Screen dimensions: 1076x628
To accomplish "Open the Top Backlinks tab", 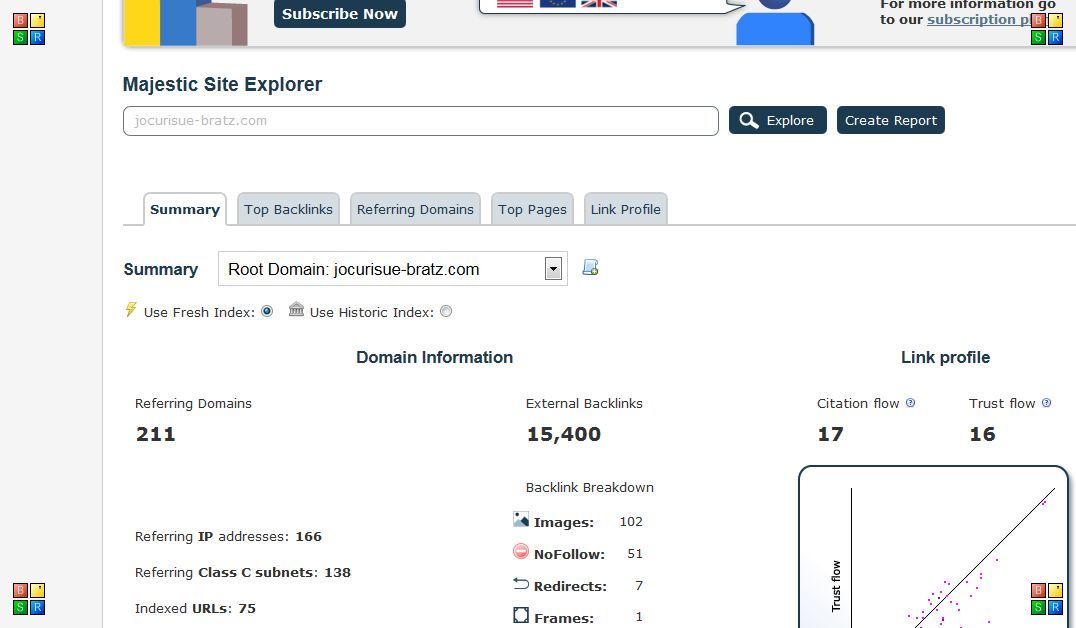I will coord(288,209).
